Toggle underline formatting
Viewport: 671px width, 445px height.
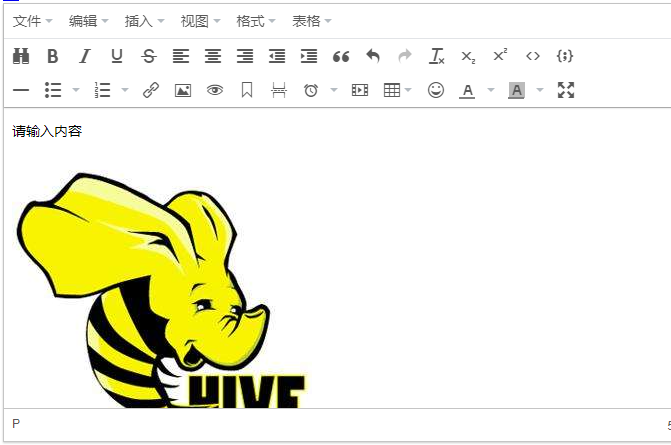point(117,56)
